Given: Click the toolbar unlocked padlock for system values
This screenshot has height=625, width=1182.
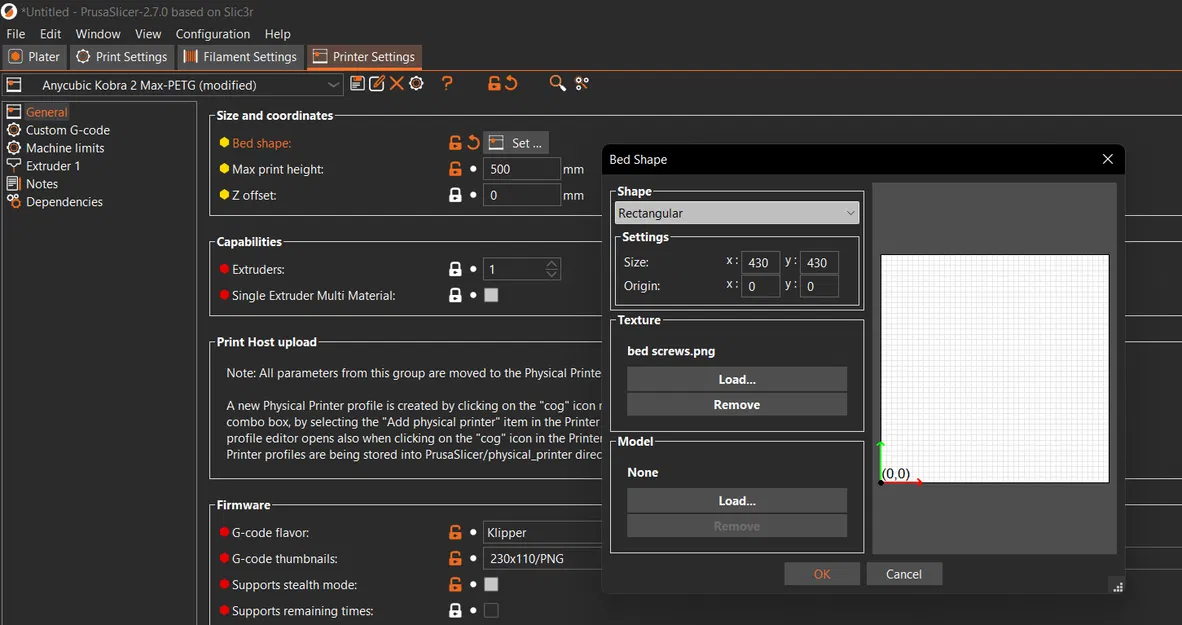Looking at the screenshot, I should coord(494,84).
